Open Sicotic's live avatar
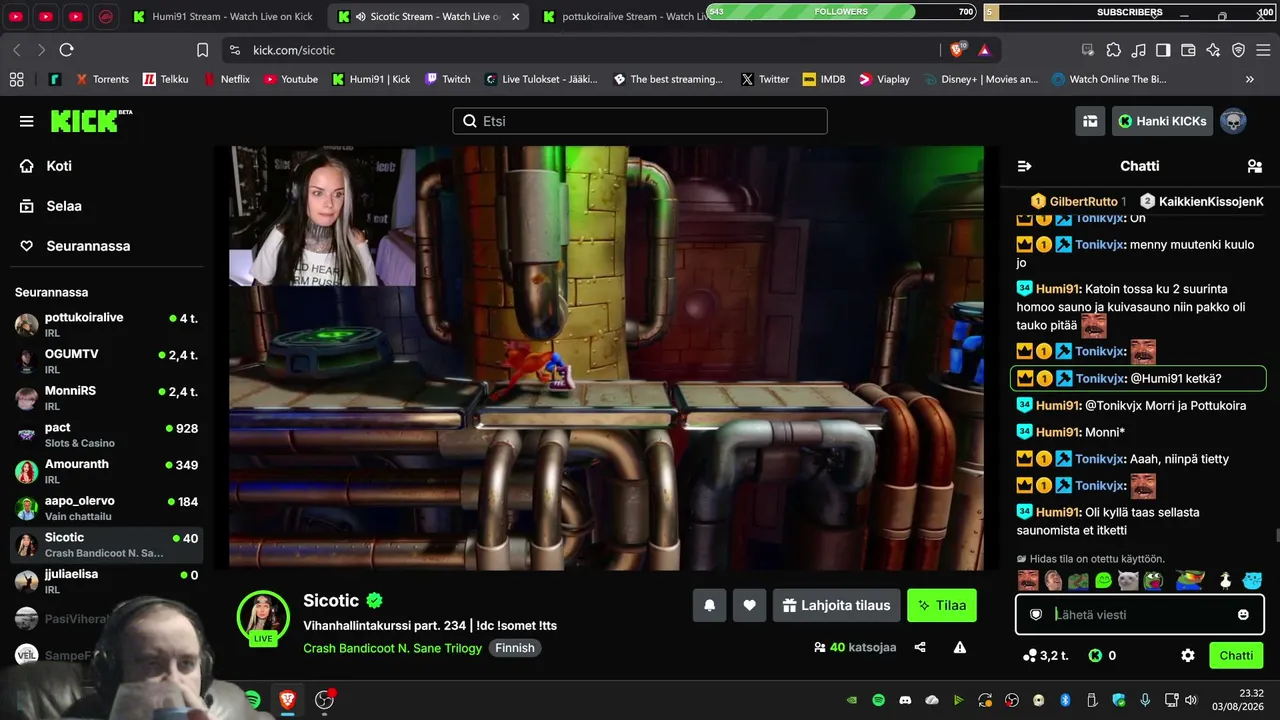Viewport: 1280px width, 720px height. coord(263,616)
